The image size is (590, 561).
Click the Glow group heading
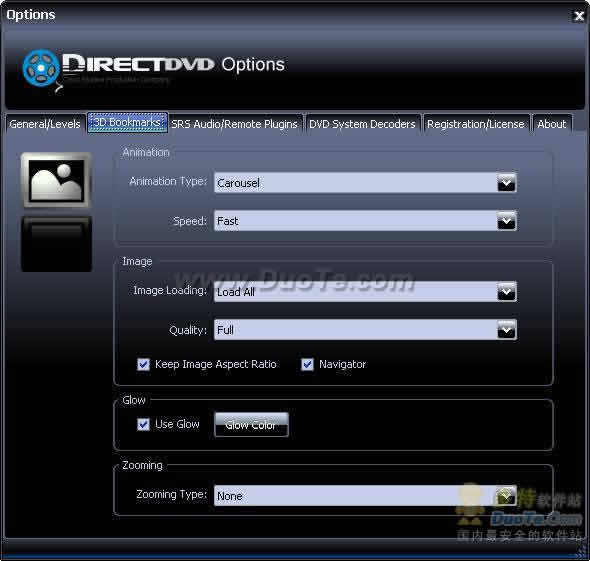[x=134, y=400]
